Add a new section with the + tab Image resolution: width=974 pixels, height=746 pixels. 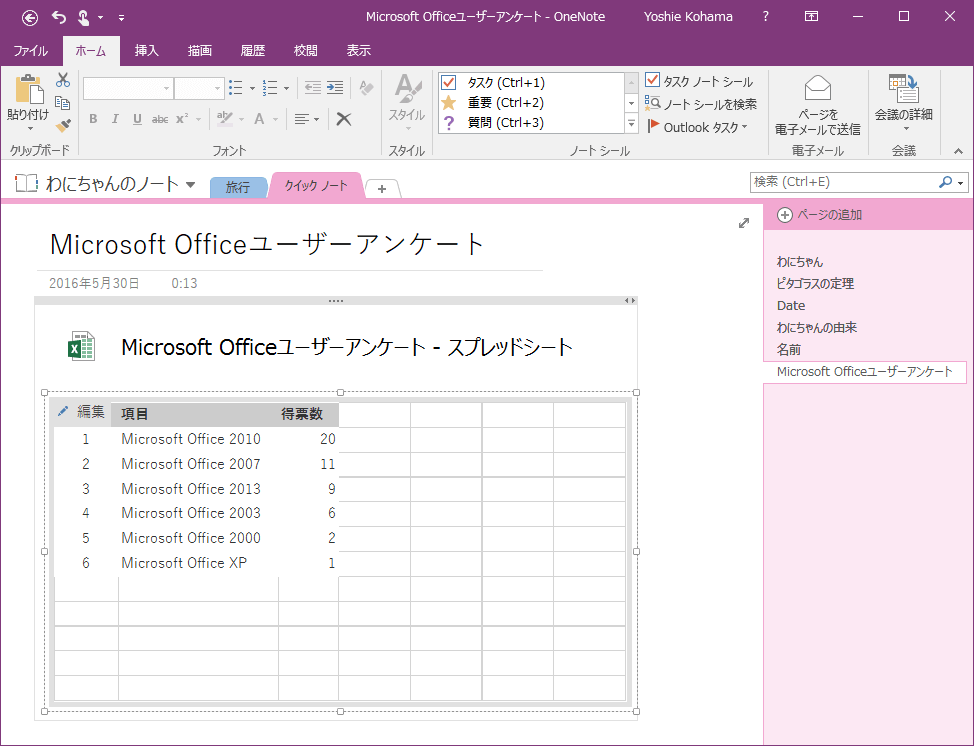[x=382, y=188]
